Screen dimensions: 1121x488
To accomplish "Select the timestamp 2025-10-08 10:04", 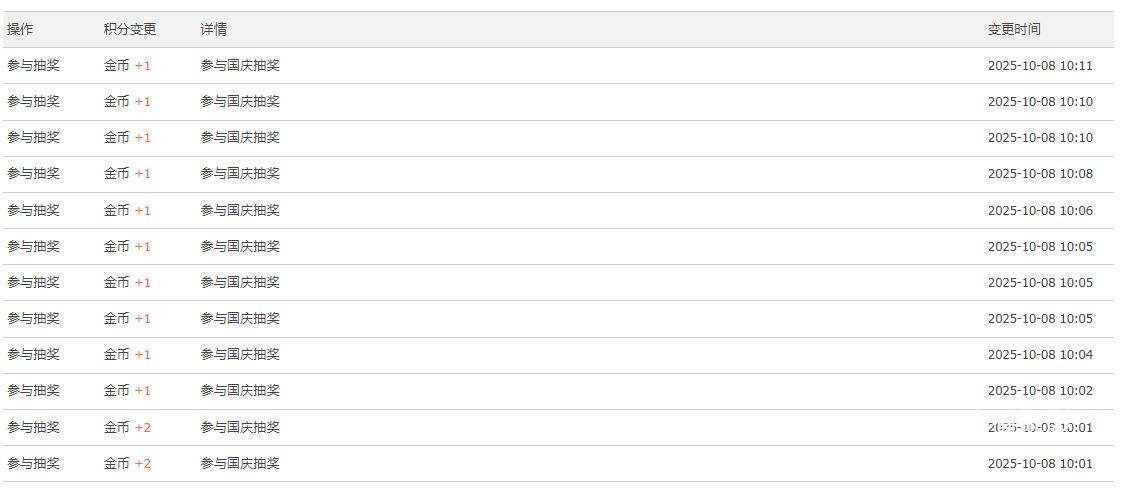I will coord(1040,354).
